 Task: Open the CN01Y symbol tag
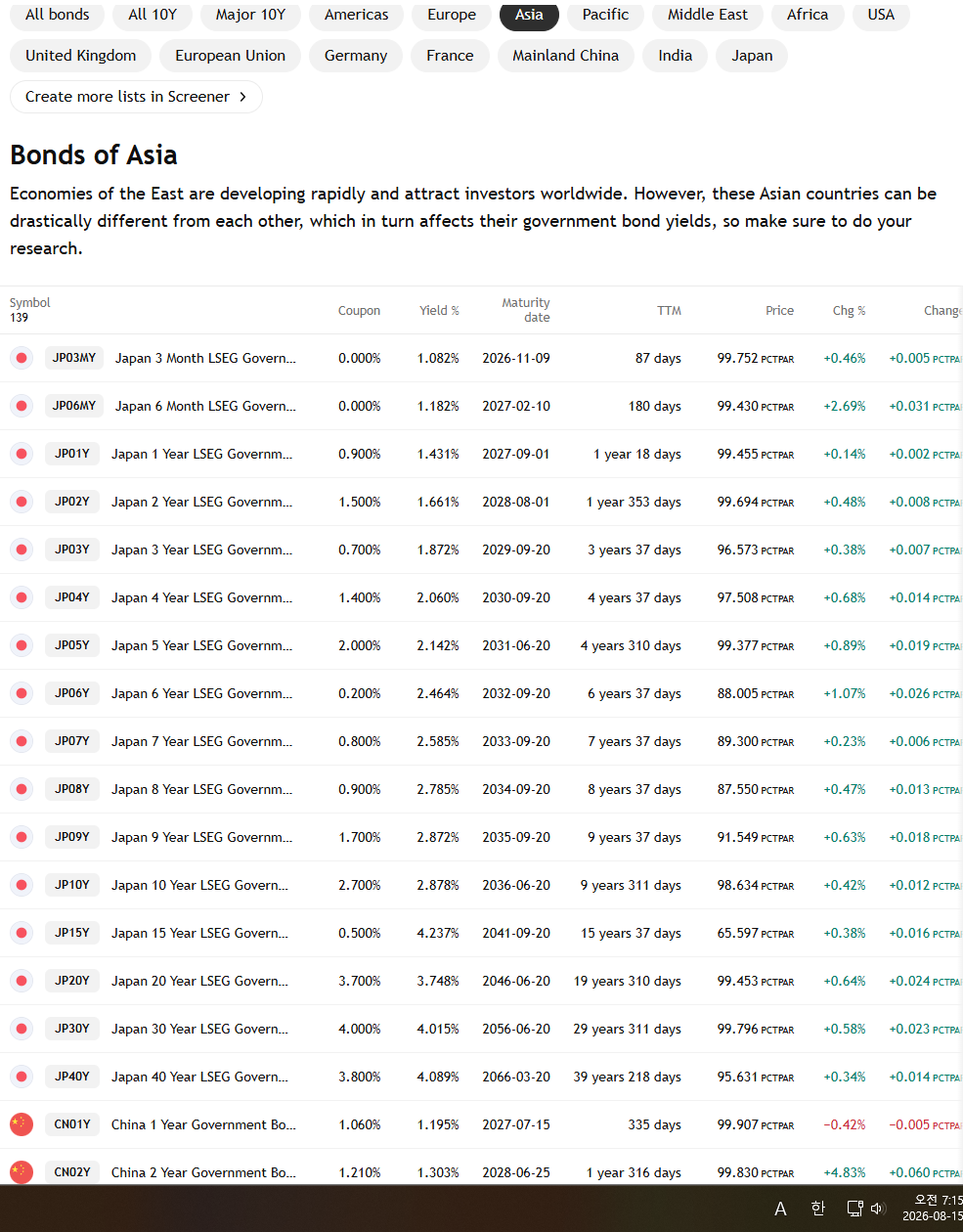coord(72,1124)
